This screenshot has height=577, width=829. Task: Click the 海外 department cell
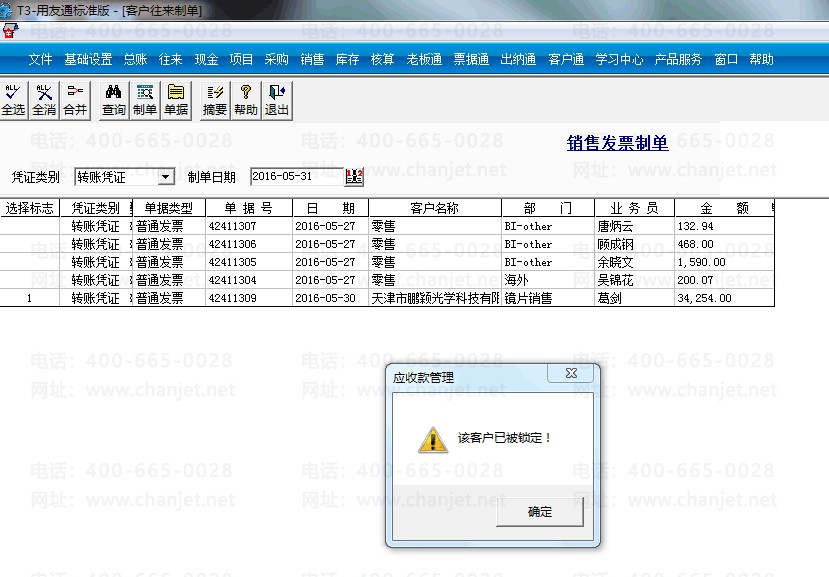(548, 280)
